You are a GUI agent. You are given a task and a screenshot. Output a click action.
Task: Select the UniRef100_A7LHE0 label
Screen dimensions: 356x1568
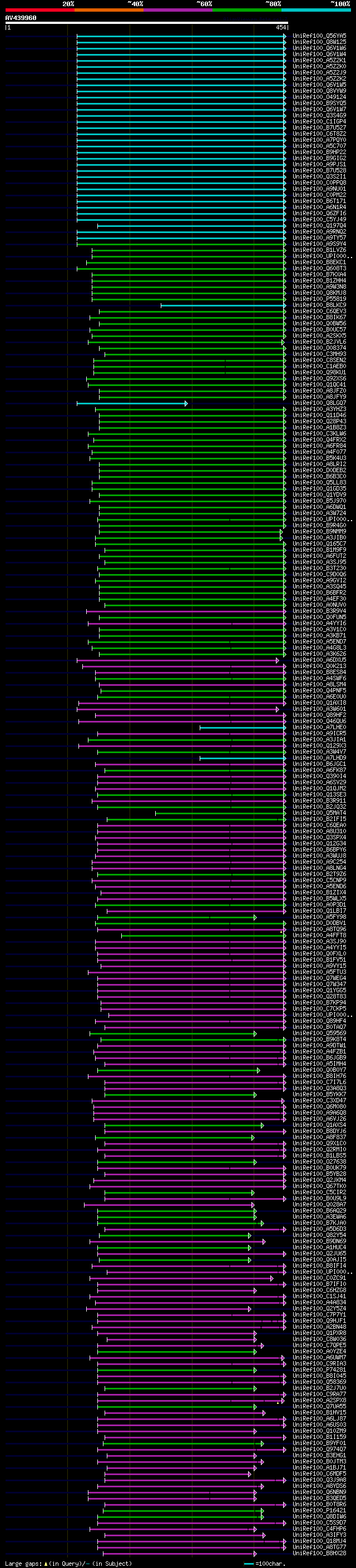[x=319, y=728]
